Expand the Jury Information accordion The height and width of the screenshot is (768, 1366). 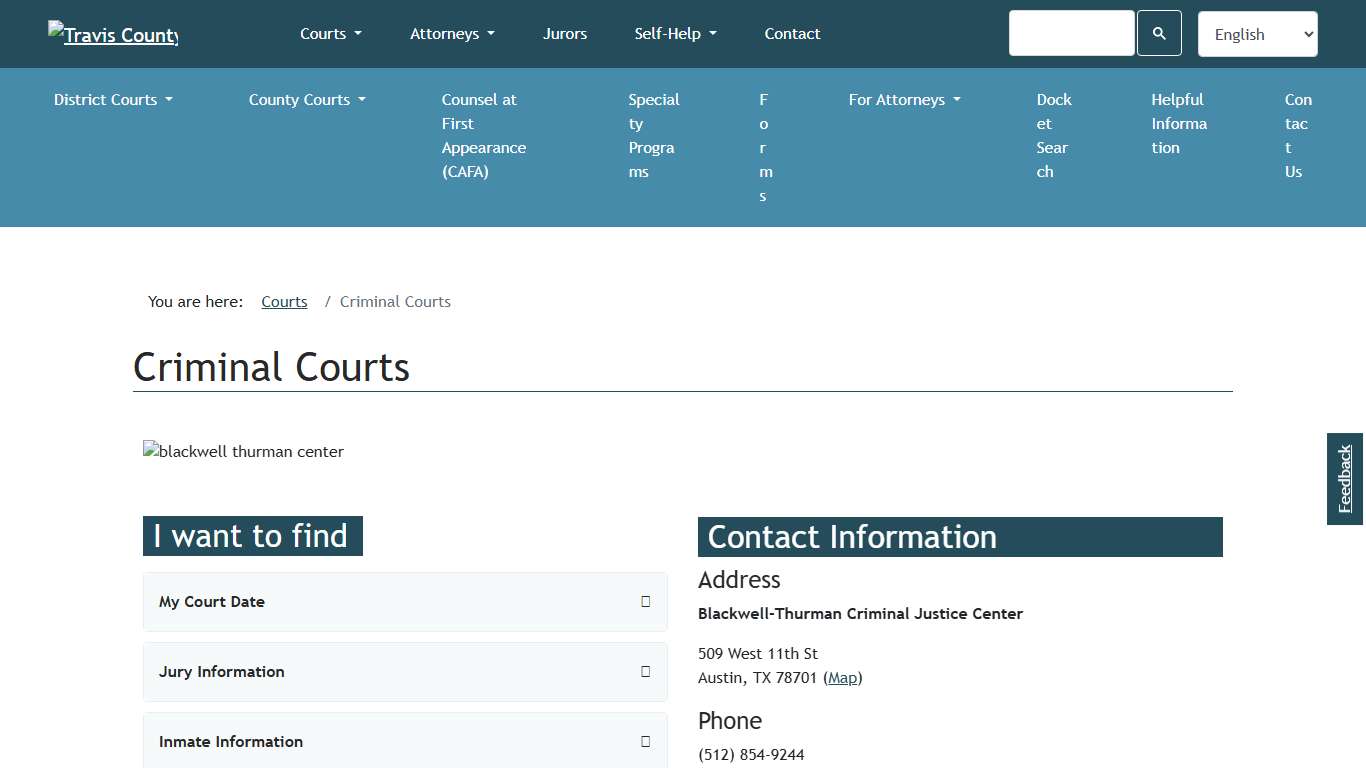coord(405,672)
